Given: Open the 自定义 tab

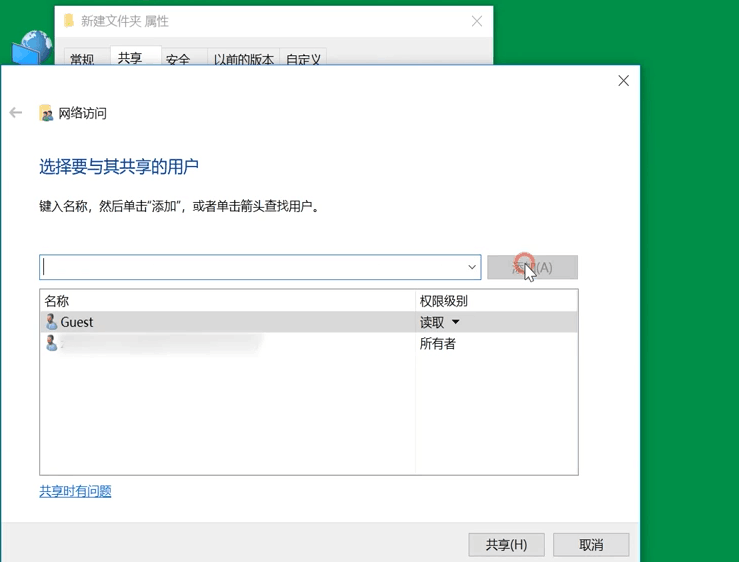Looking at the screenshot, I should click(303, 59).
